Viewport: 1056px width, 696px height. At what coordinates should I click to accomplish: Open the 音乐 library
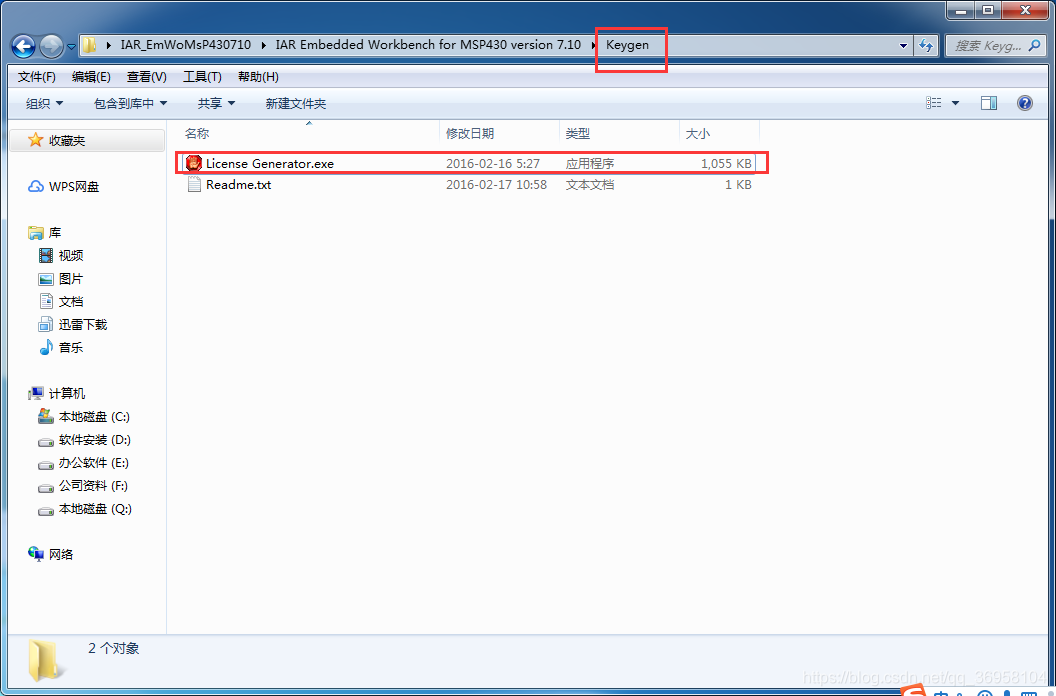click(x=71, y=347)
